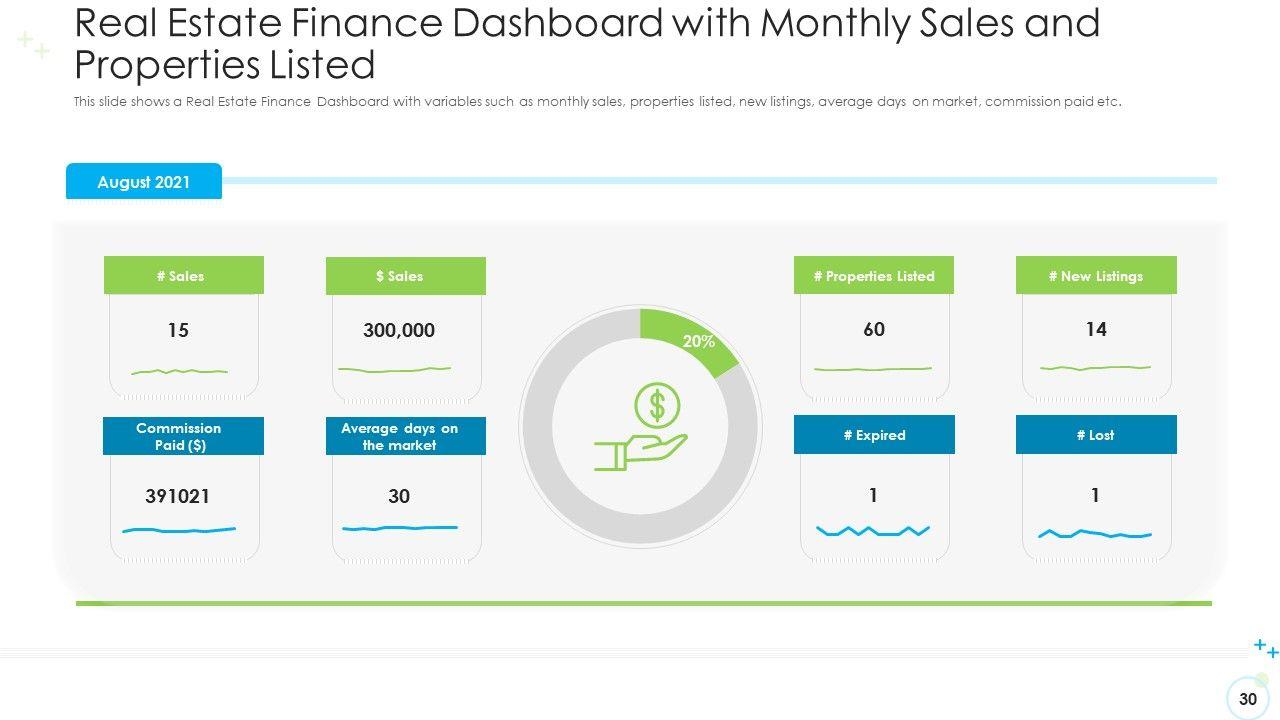Click the # Sales green sparkline
Image resolution: width=1280 pixels, height=720 pixels.
click(x=180, y=372)
